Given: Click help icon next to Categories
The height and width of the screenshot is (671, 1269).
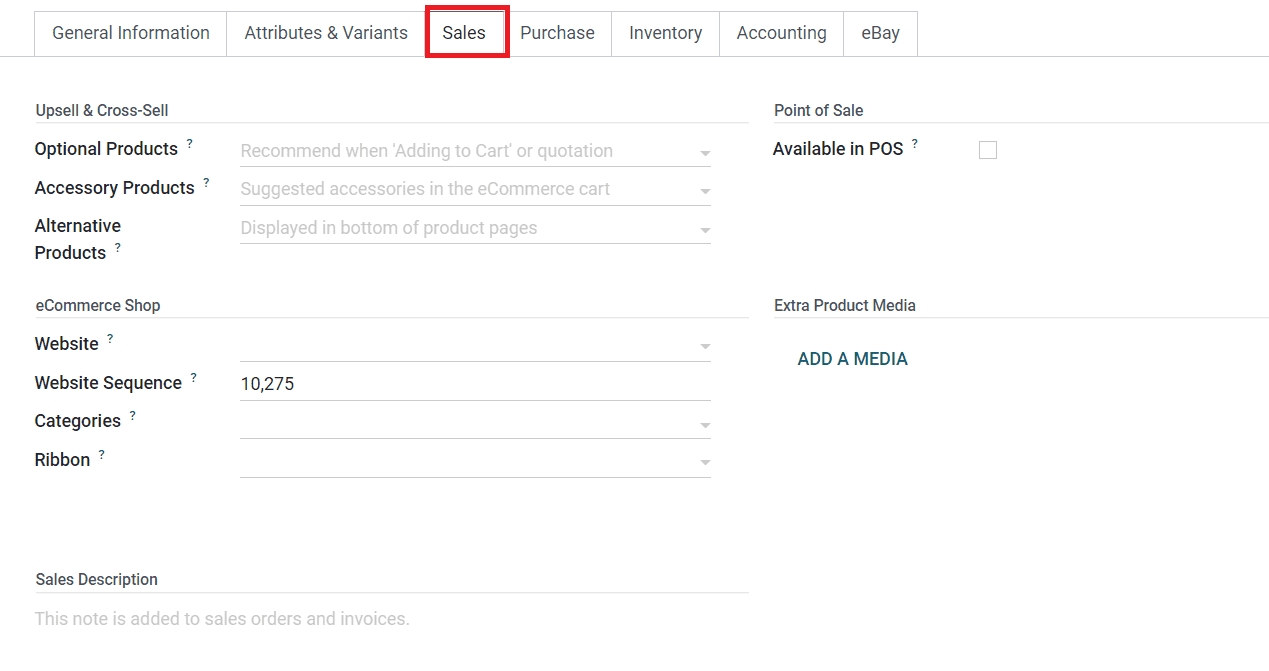Looking at the screenshot, I should (x=132, y=416).
